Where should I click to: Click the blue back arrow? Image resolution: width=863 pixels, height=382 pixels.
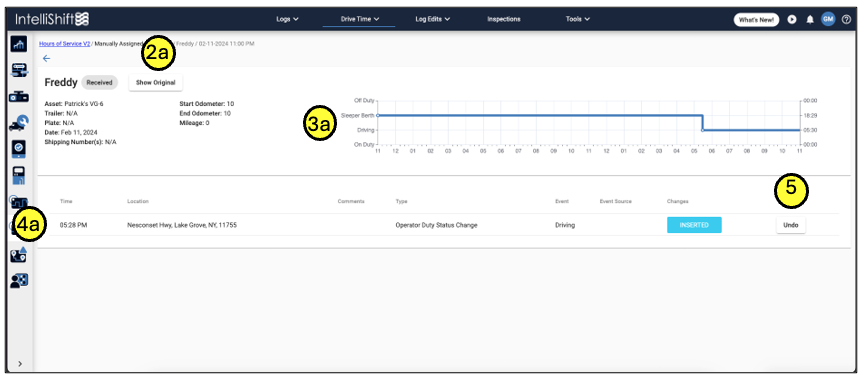pyautogui.click(x=46, y=58)
